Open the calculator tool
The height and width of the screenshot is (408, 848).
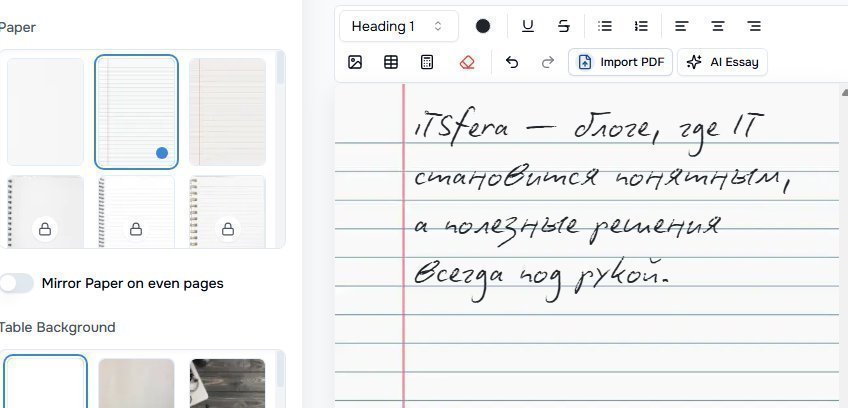click(427, 62)
